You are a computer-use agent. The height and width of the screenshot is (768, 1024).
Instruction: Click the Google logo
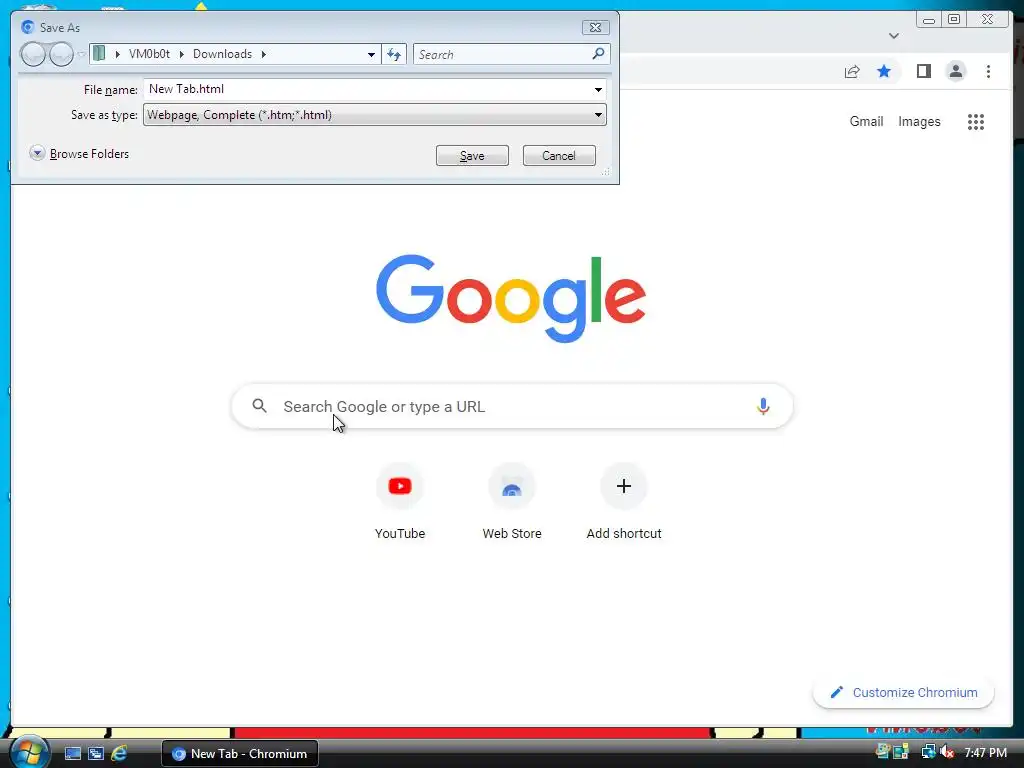click(x=511, y=298)
